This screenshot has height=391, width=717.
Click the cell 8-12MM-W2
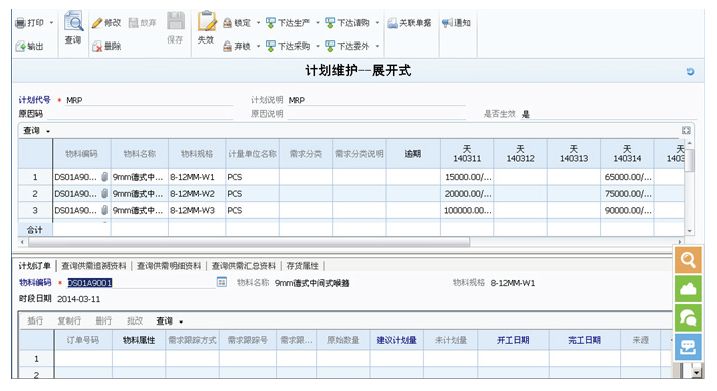coord(197,194)
